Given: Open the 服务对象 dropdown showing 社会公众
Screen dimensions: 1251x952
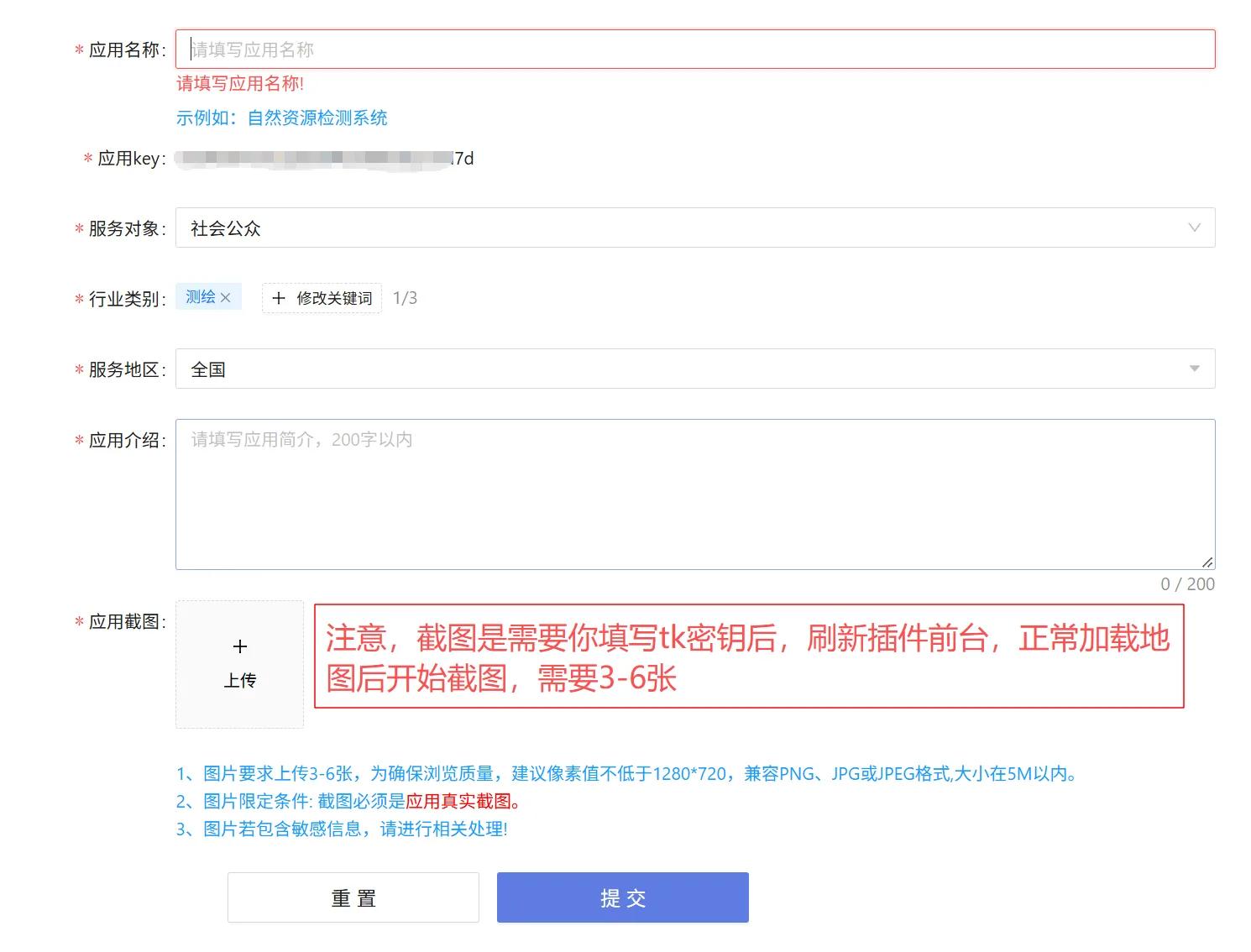Looking at the screenshot, I should pyautogui.click(x=695, y=228).
